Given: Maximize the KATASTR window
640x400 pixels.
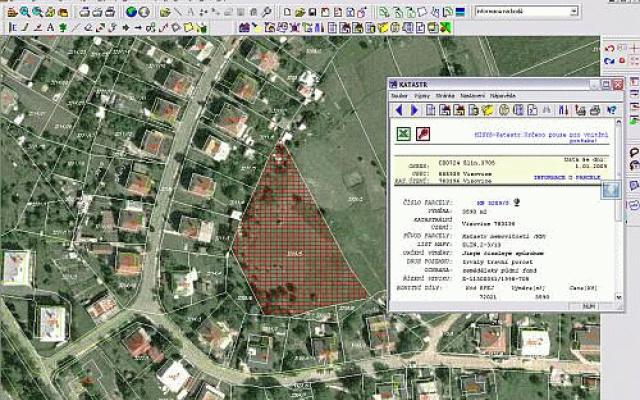Looking at the screenshot, I should click(606, 84).
